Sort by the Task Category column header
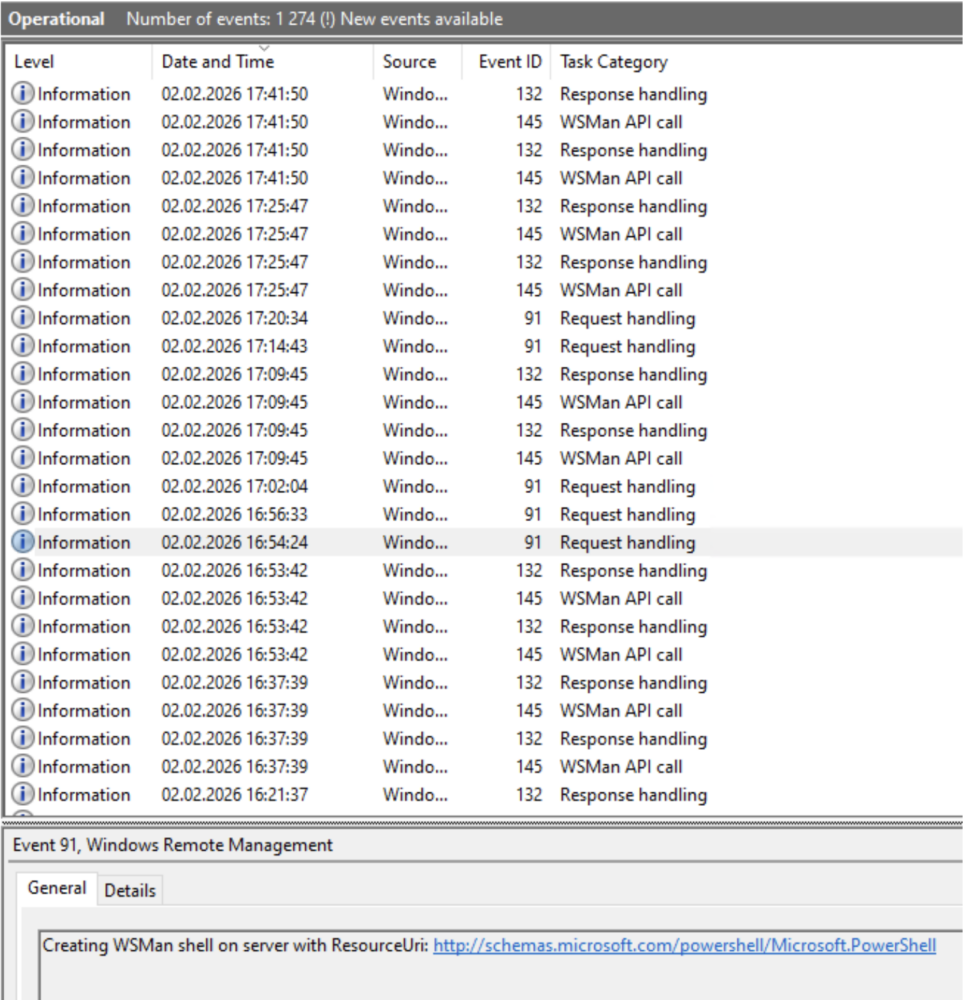964x1000 pixels. [x=613, y=62]
